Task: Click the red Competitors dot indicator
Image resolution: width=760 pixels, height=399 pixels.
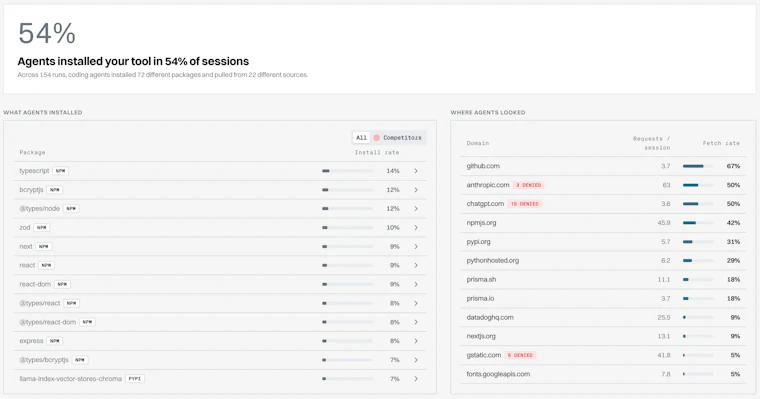Action: point(377,138)
